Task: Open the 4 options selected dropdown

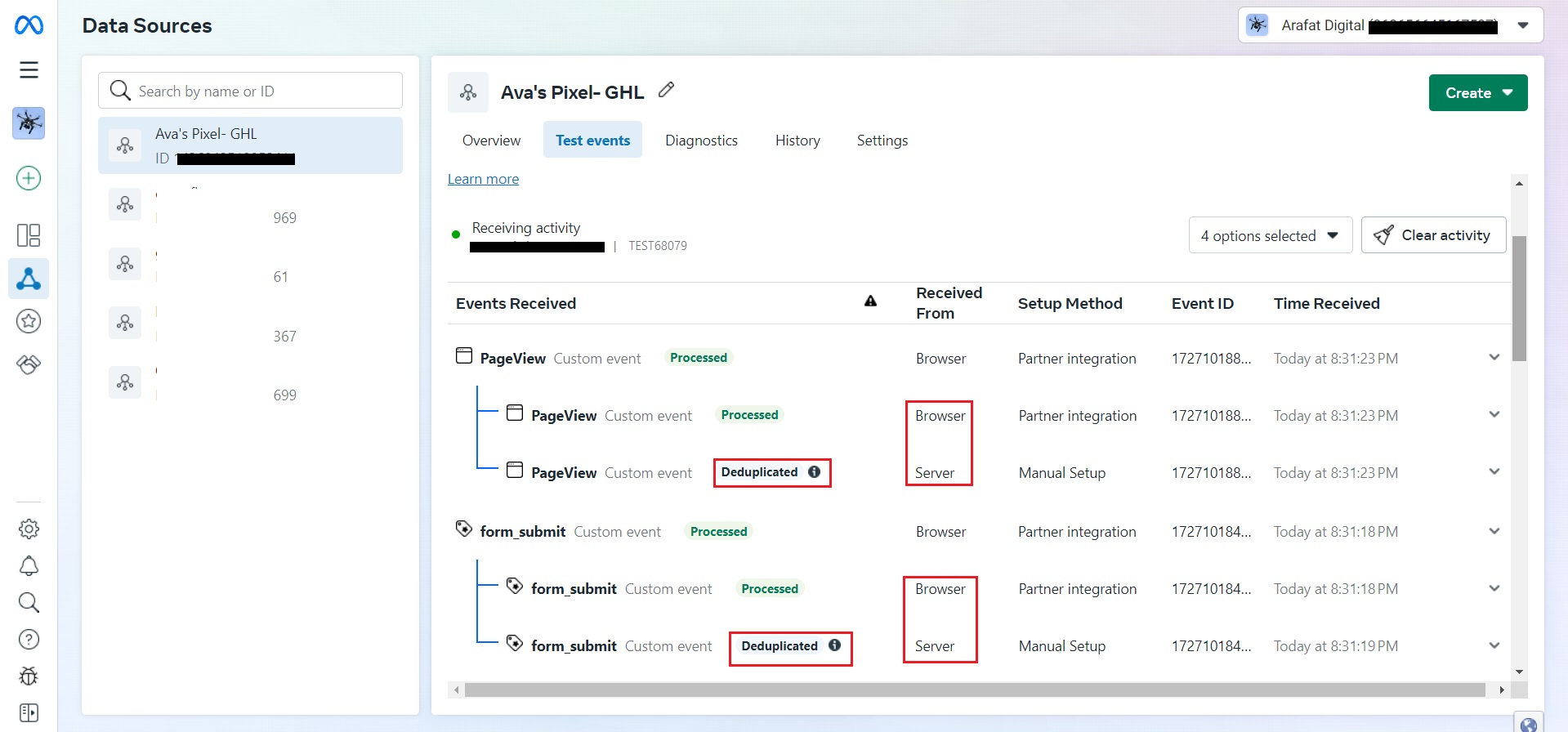Action: [1271, 235]
